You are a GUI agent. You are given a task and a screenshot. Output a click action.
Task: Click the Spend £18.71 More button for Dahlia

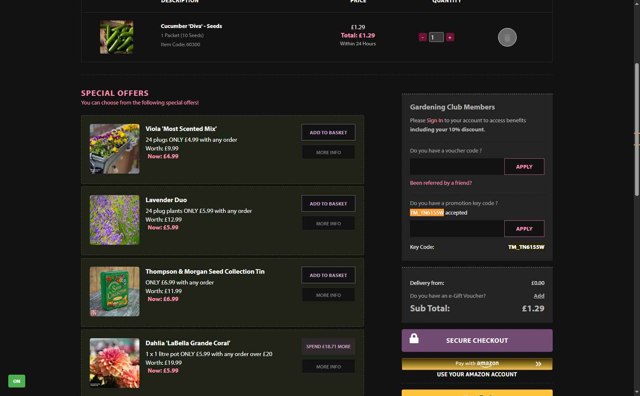click(x=328, y=347)
